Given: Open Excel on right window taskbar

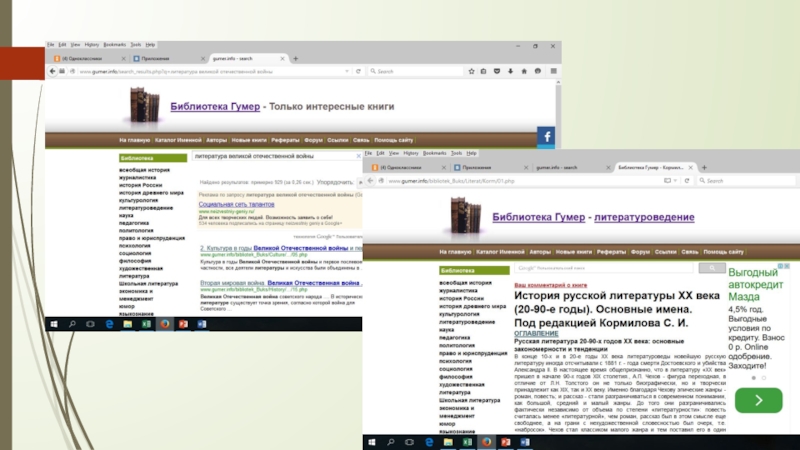Looking at the screenshot, I should (467, 442).
